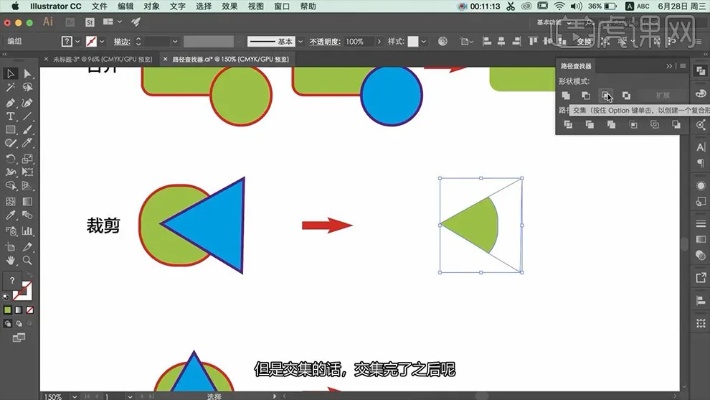710x400 pixels.
Task: Click Outline pathfinder icon
Action: click(655, 125)
